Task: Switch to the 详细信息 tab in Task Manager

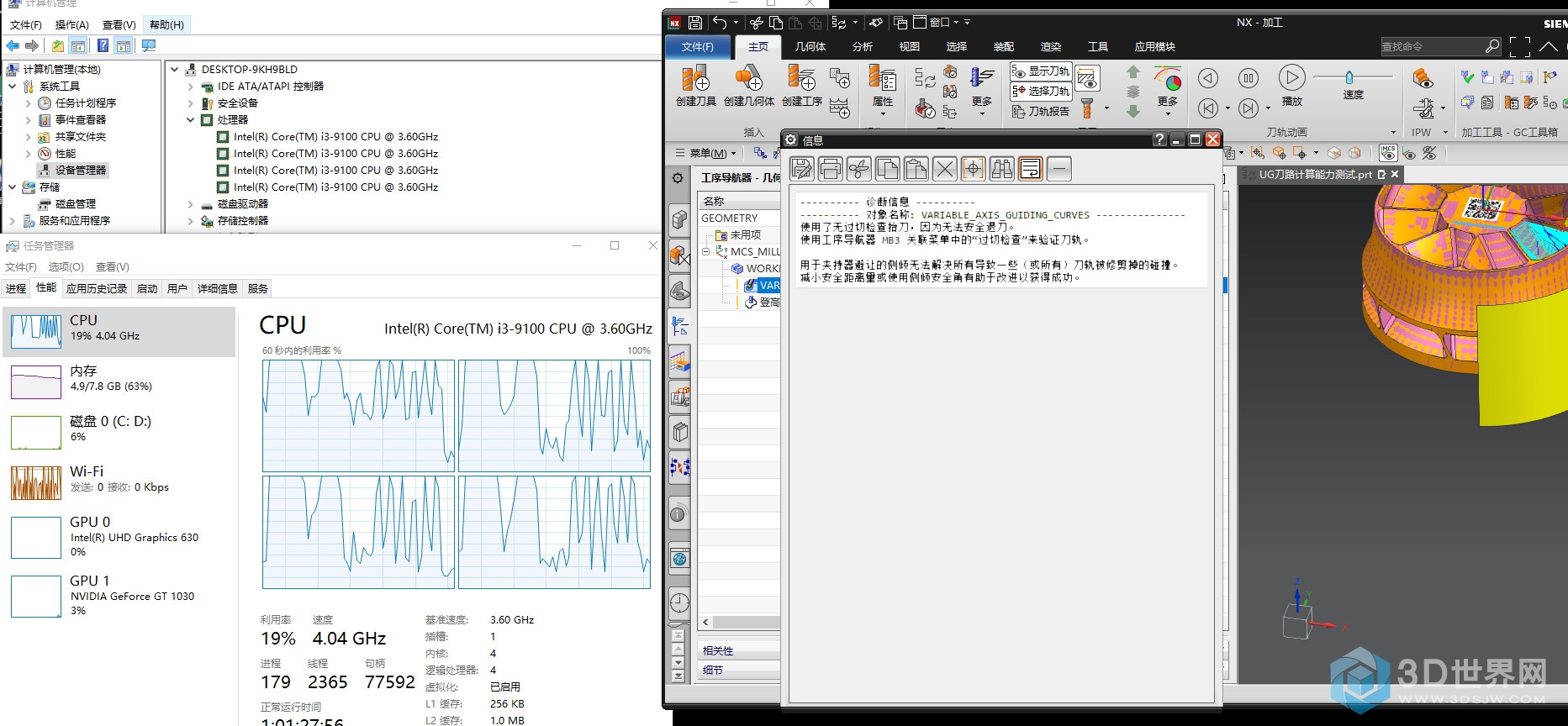Action: [x=218, y=288]
